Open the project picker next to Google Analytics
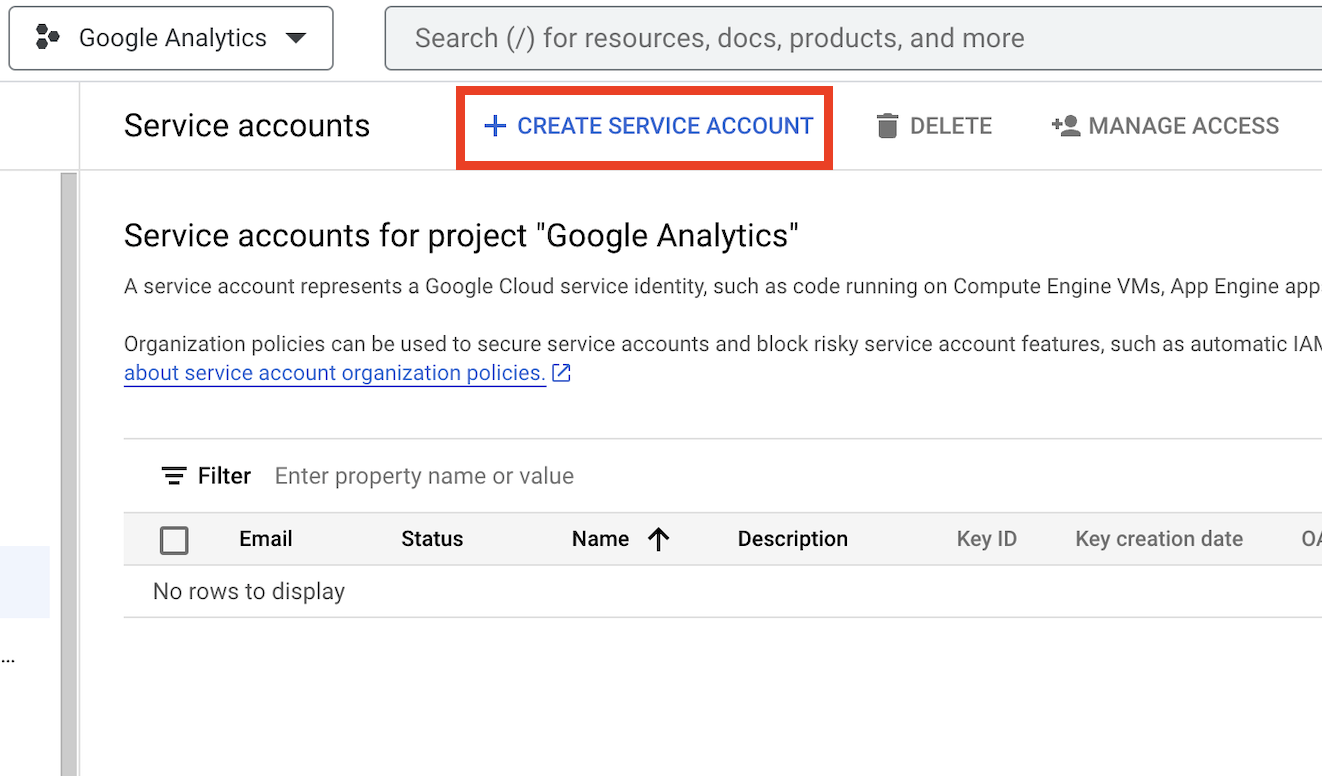The width and height of the screenshot is (1322, 776). click(297, 37)
